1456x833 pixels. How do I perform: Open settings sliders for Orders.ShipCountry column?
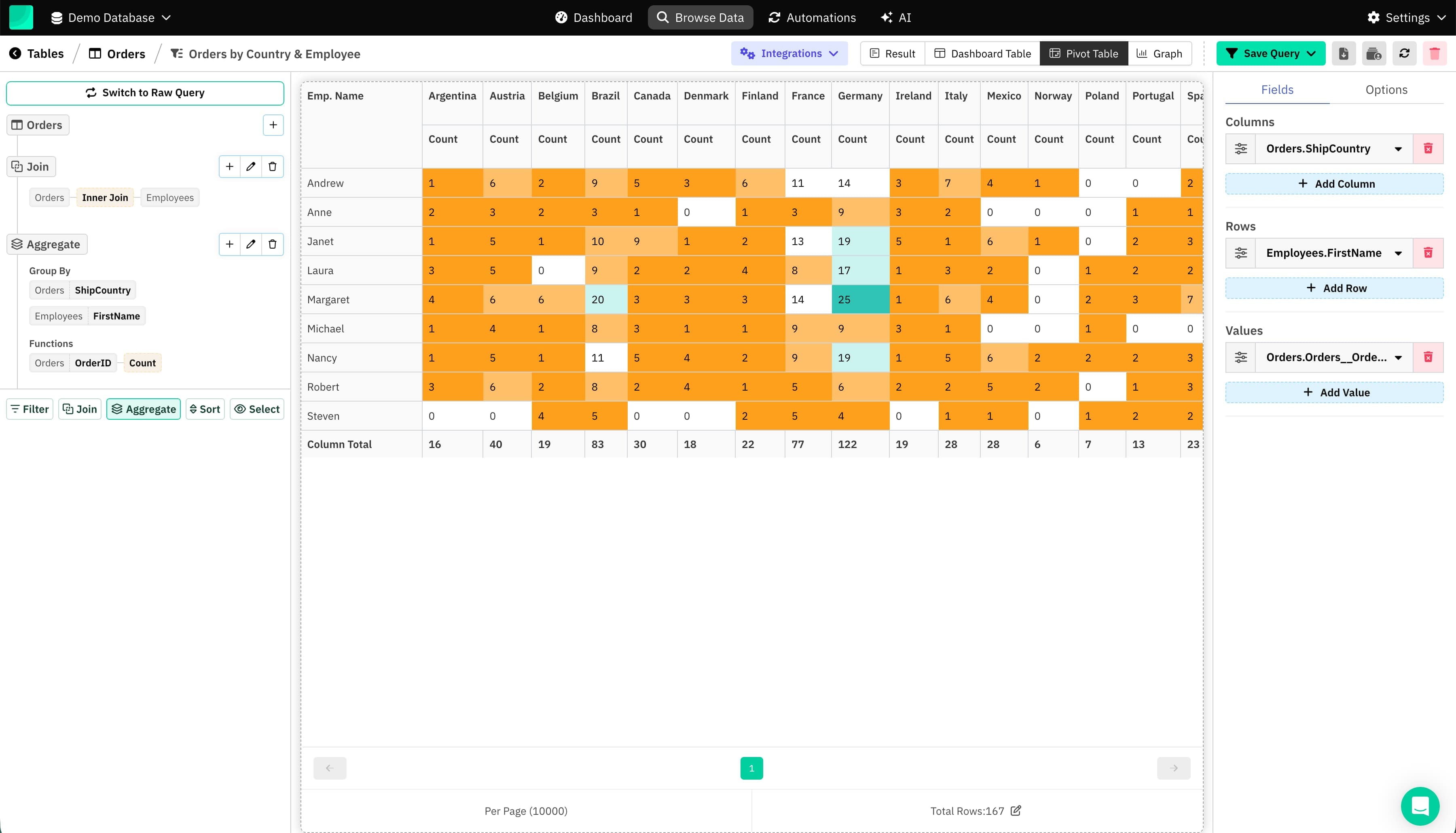point(1240,149)
